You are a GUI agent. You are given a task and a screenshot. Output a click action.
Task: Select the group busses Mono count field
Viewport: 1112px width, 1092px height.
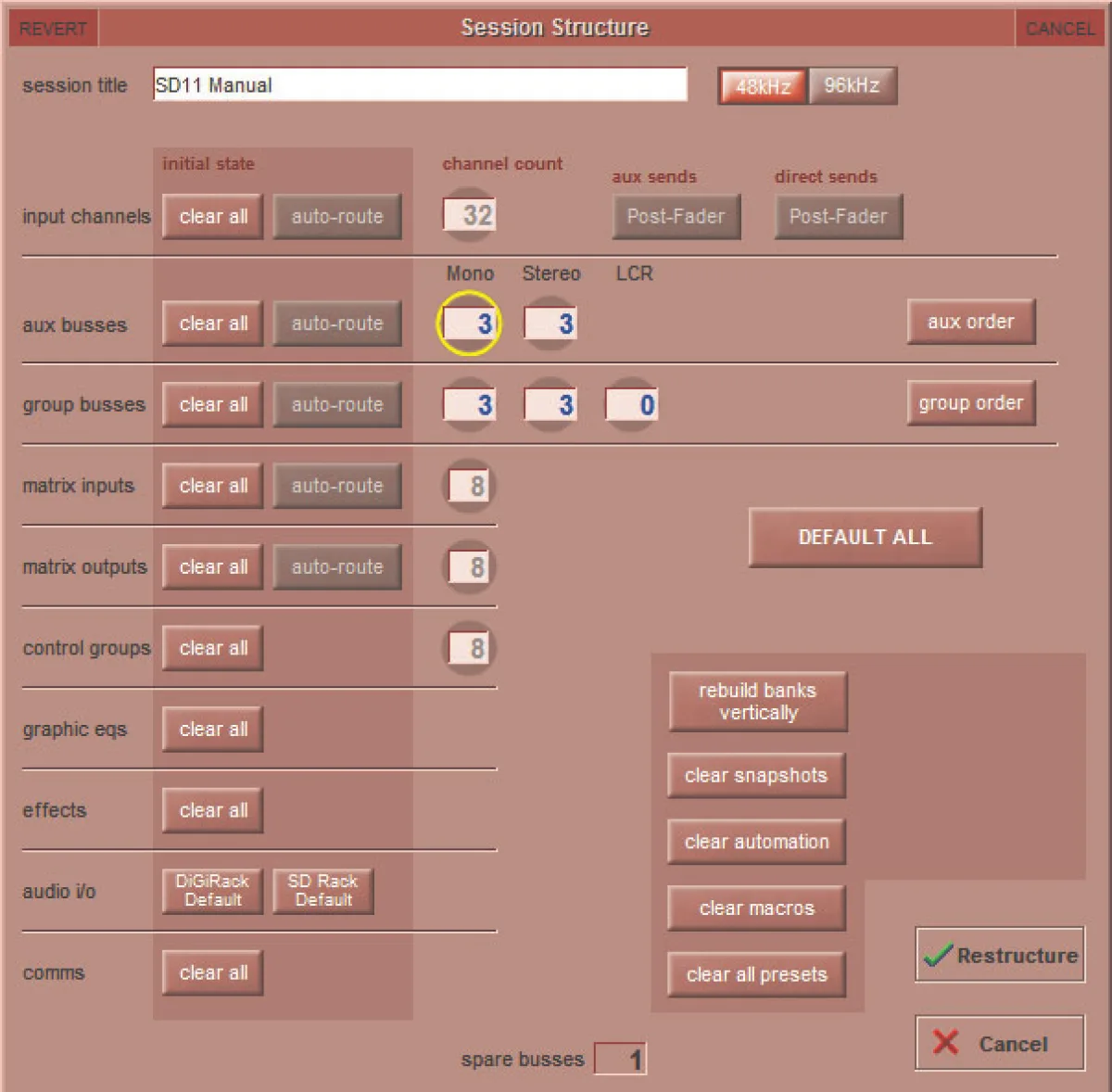tap(470, 405)
